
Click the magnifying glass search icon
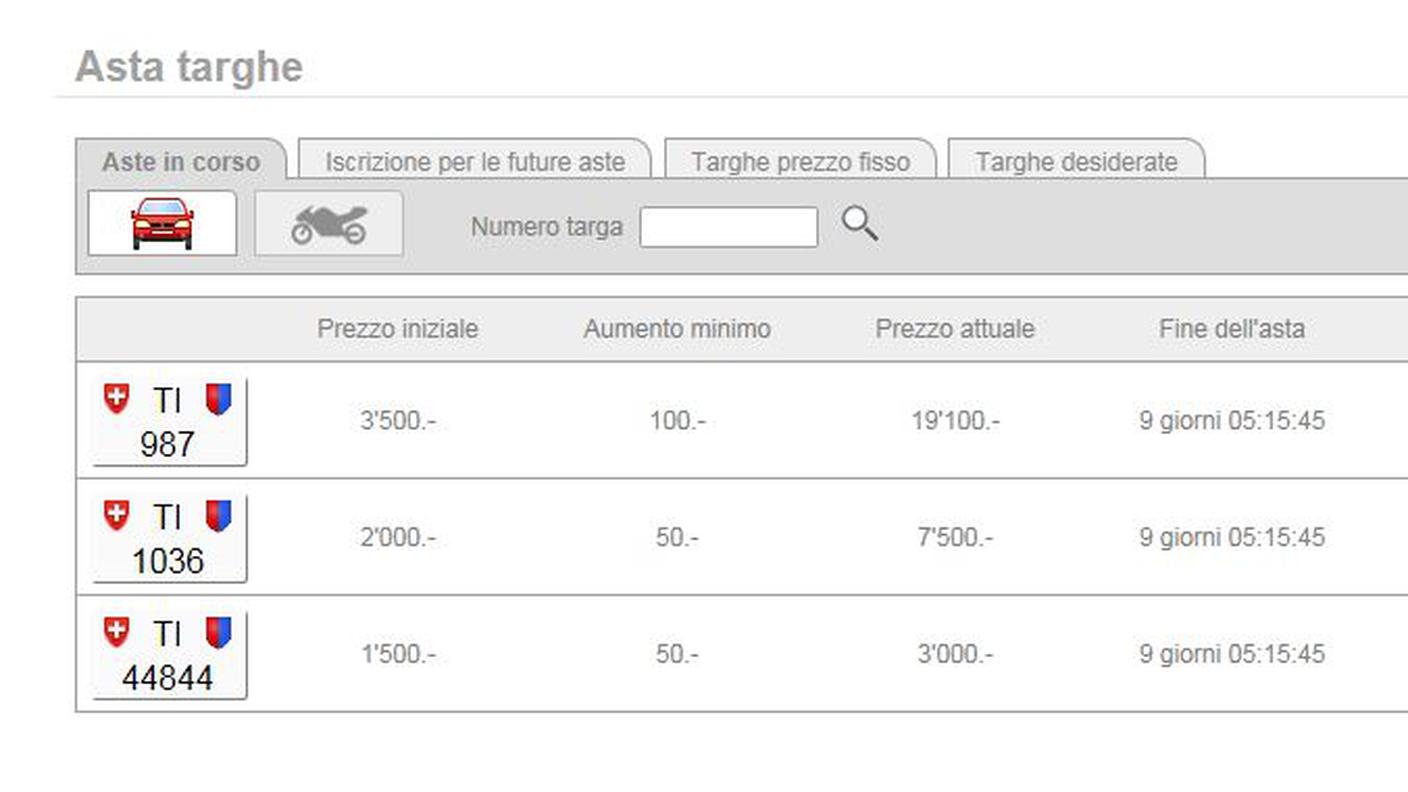859,225
